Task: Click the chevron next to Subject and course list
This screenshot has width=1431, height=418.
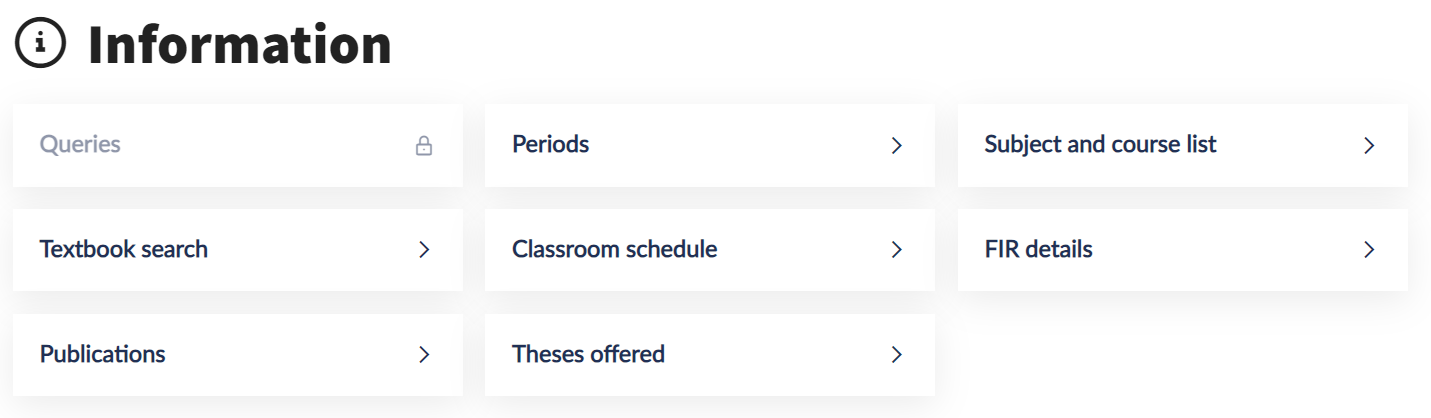Action: (x=1369, y=146)
